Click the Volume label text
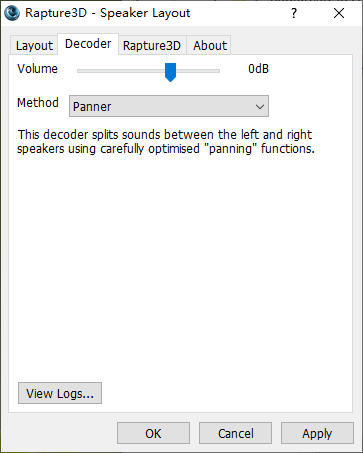The image size is (363, 453). click(37, 69)
